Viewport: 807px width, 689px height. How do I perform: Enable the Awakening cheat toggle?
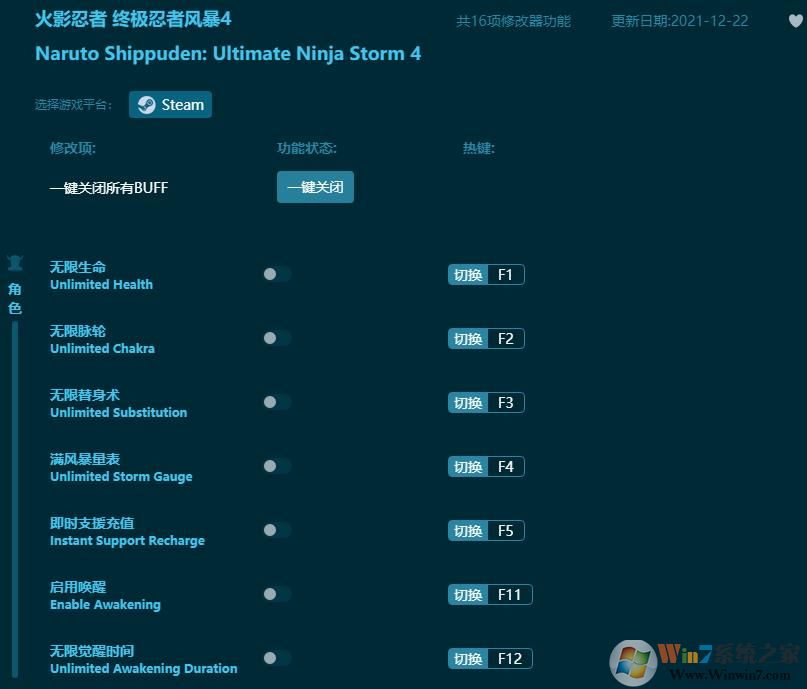tap(276, 594)
